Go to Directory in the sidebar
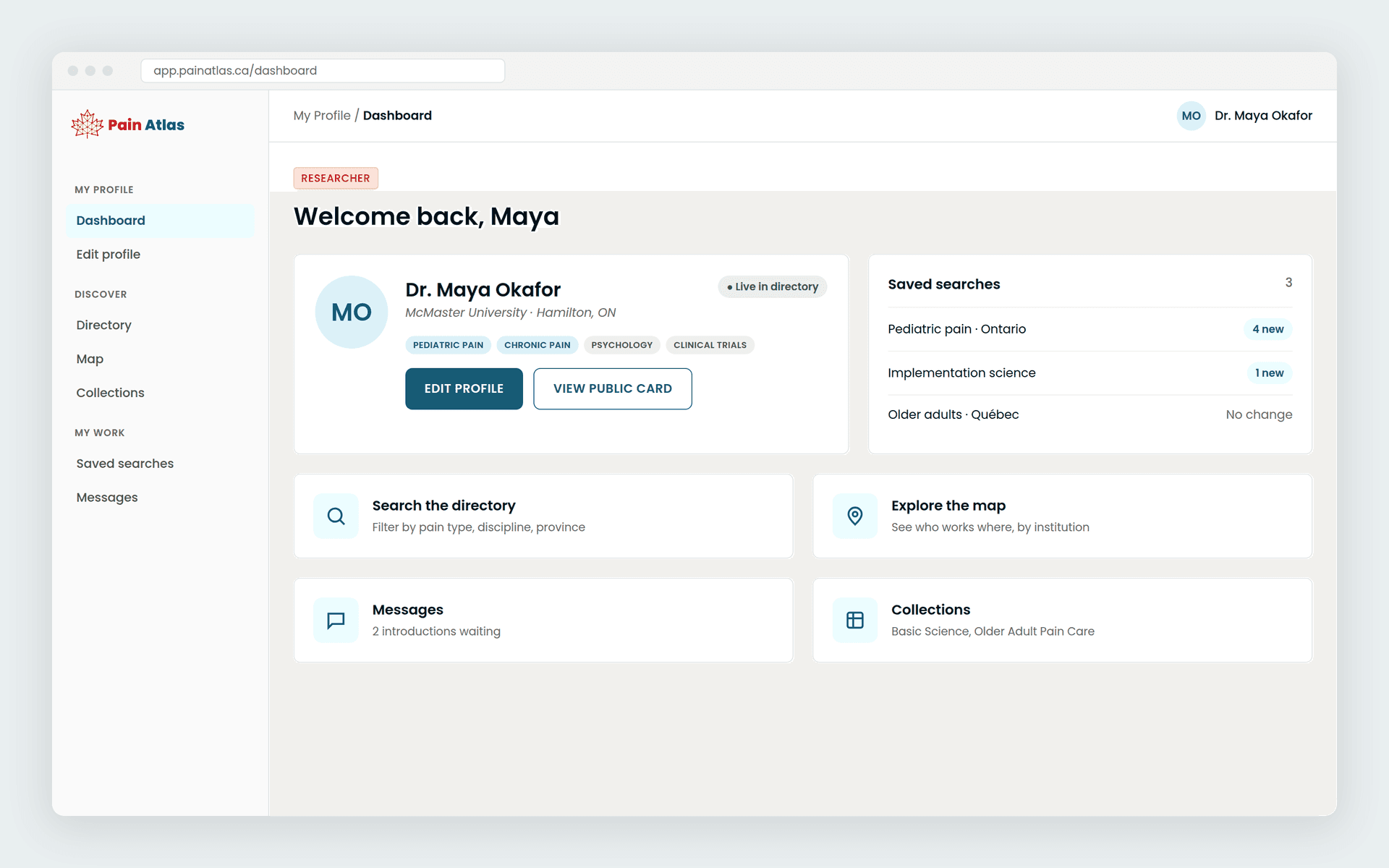This screenshot has width=1389, height=868. point(160,325)
